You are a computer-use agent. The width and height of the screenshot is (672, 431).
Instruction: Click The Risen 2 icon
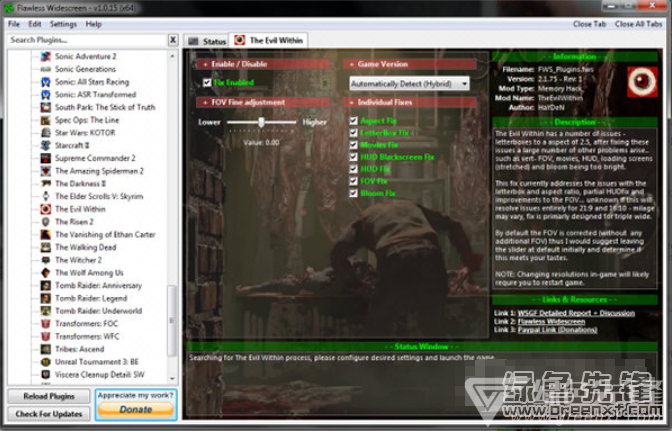click(46, 221)
